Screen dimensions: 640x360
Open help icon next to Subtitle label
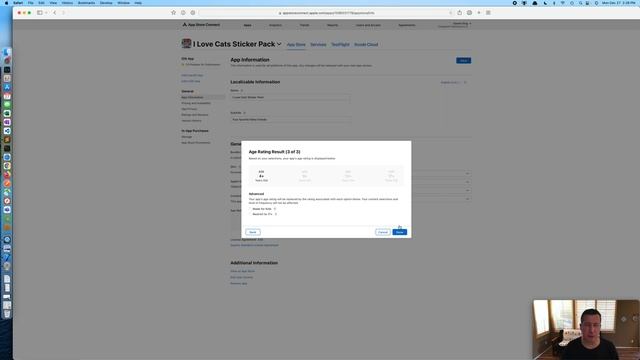pos(244,113)
